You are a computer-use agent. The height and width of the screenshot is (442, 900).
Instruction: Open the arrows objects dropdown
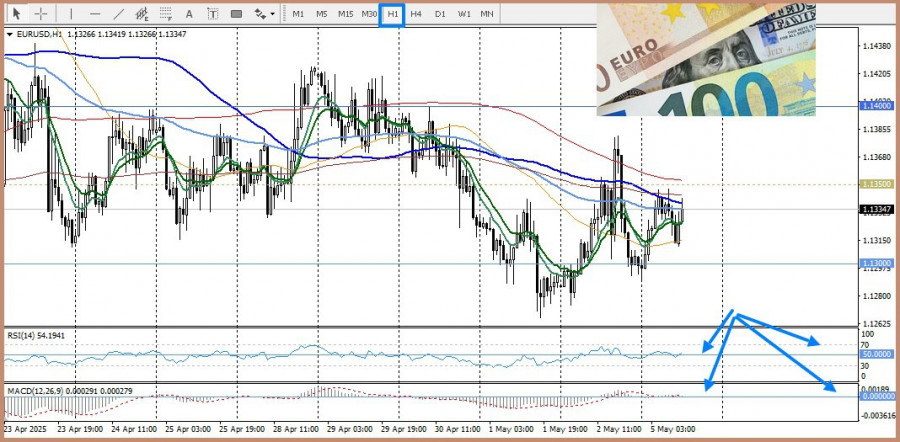[x=264, y=14]
